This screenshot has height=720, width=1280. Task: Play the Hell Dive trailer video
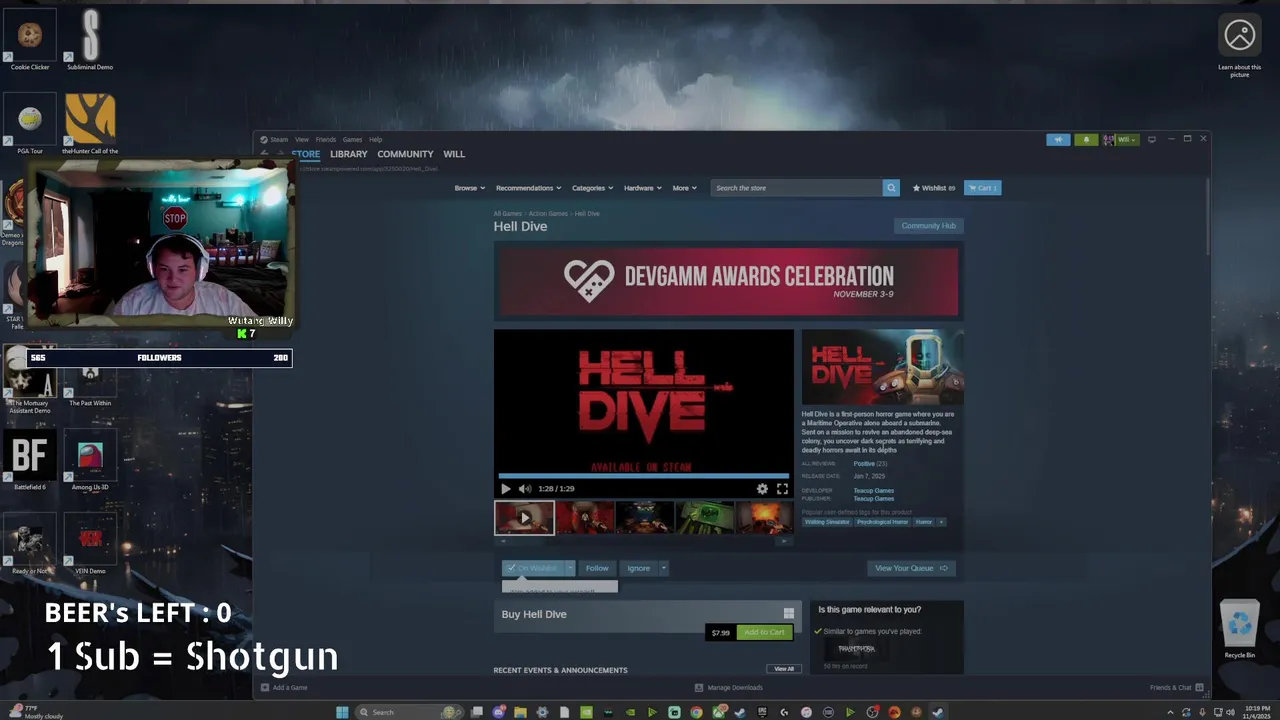point(505,489)
